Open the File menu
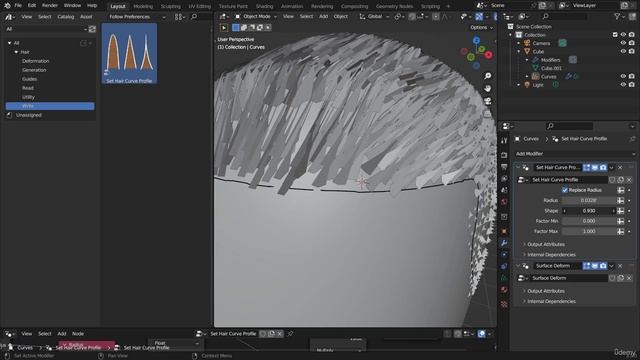Image resolution: width=640 pixels, height=360 pixels. click(18, 6)
